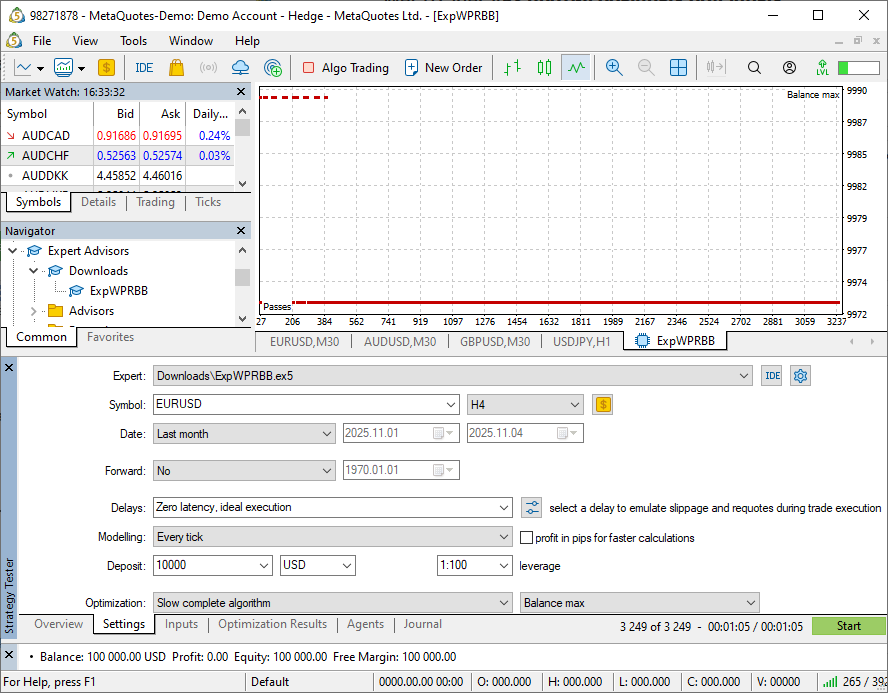This screenshot has width=888, height=693.
Task: Open the Deposit amount dropdown
Action: tap(263, 566)
